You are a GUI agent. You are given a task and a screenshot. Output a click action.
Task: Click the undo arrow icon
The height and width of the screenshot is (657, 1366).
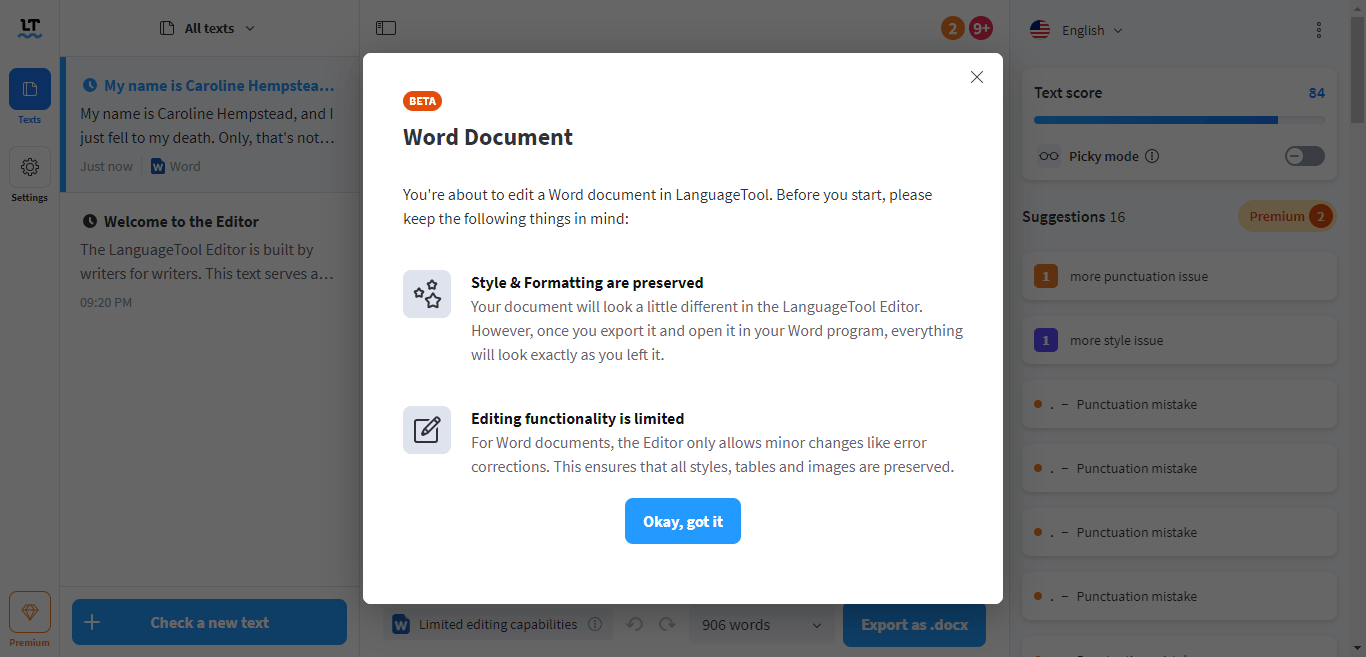click(x=634, y=623)
